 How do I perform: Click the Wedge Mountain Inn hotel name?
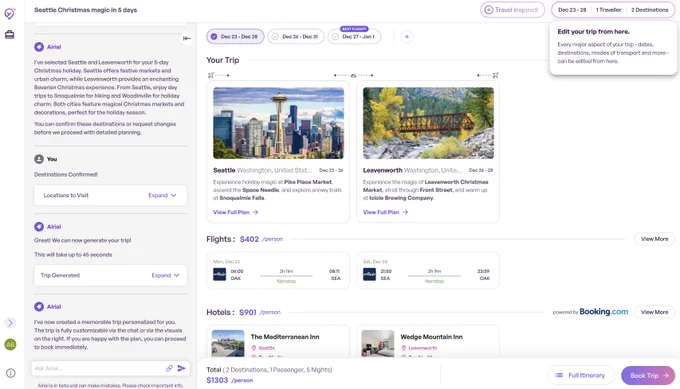pos(432,337)
